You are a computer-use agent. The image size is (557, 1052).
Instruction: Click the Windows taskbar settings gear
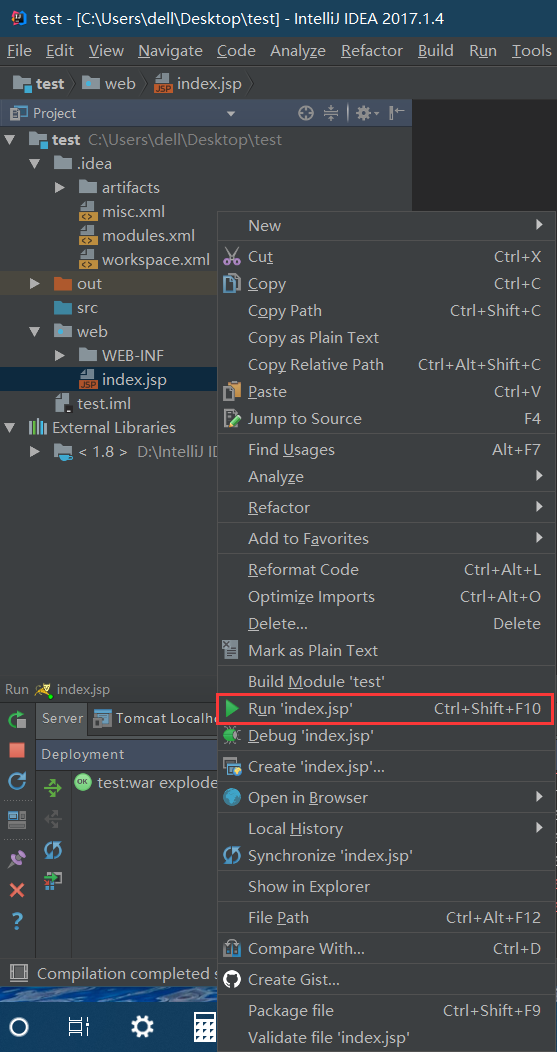click(x=142, y=1026)
